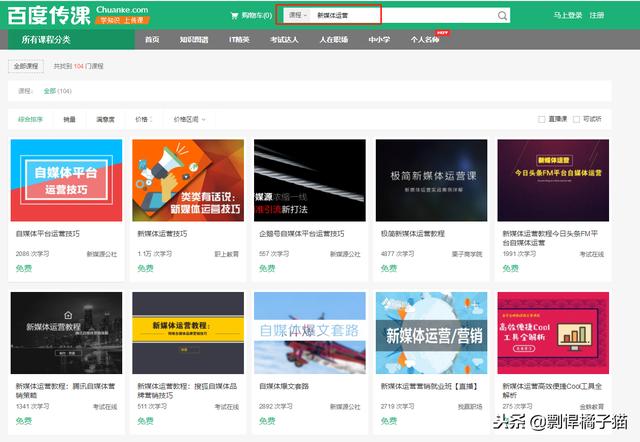Select 全部(104) course filter

58,91
